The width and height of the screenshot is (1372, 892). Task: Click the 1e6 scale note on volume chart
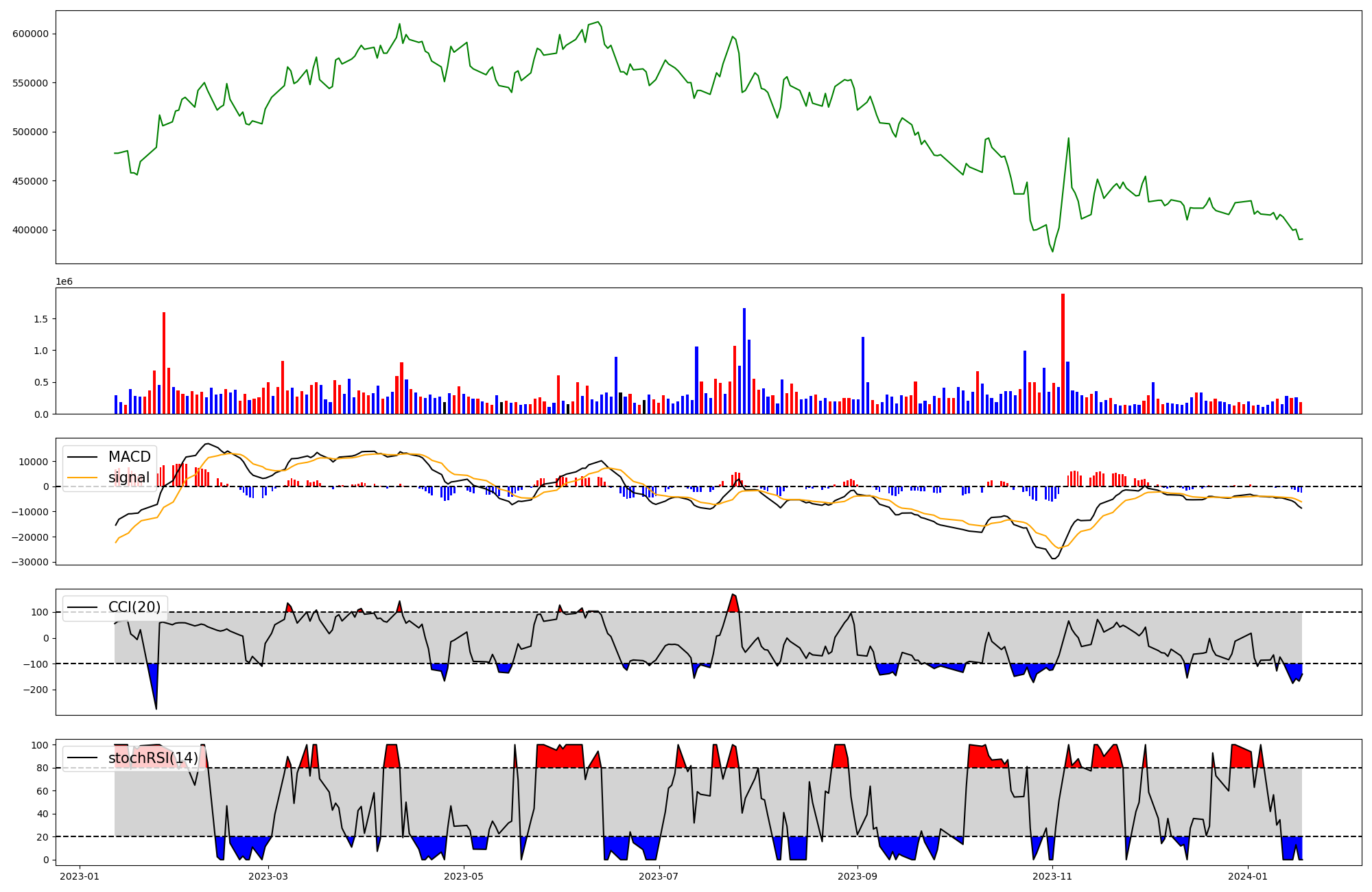pyautogui.click(x=64, y=282)
